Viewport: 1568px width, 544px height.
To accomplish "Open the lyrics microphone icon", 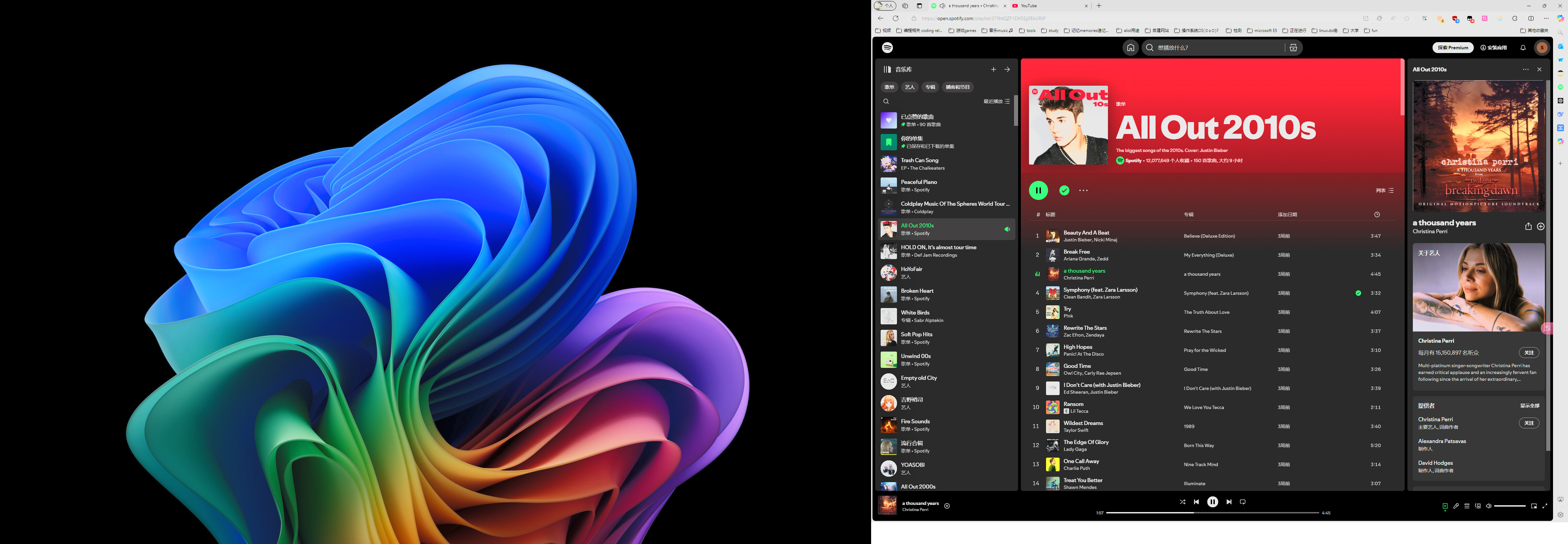I will 1456,506.
